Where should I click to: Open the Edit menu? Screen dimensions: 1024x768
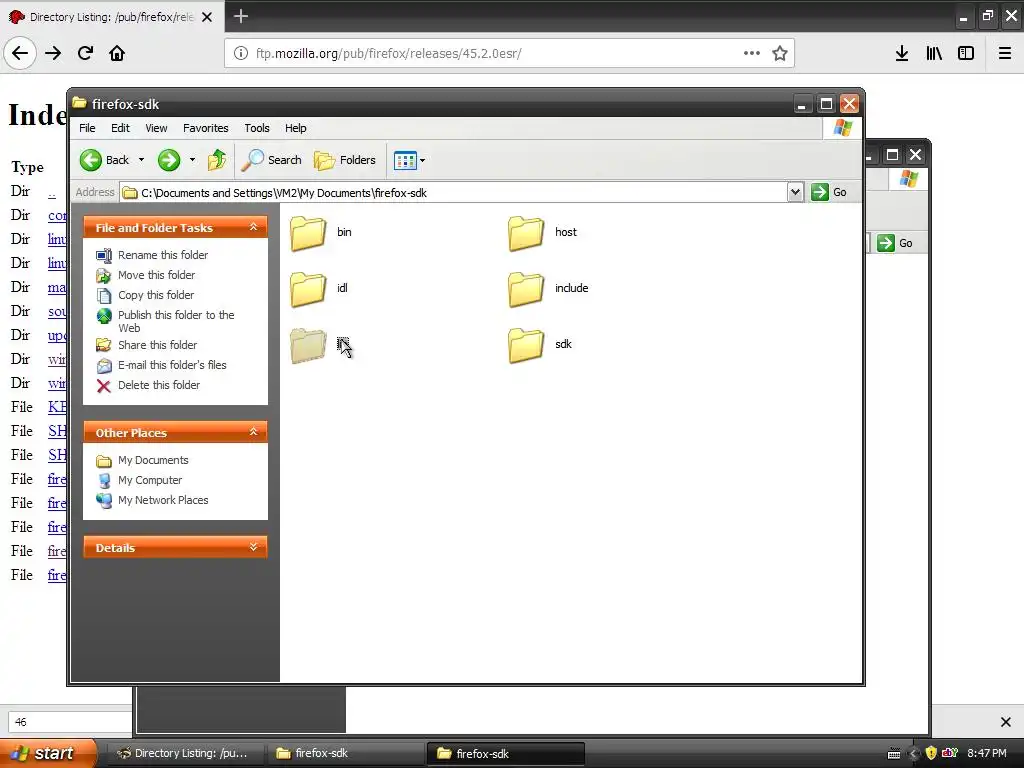tap(120, 128)
